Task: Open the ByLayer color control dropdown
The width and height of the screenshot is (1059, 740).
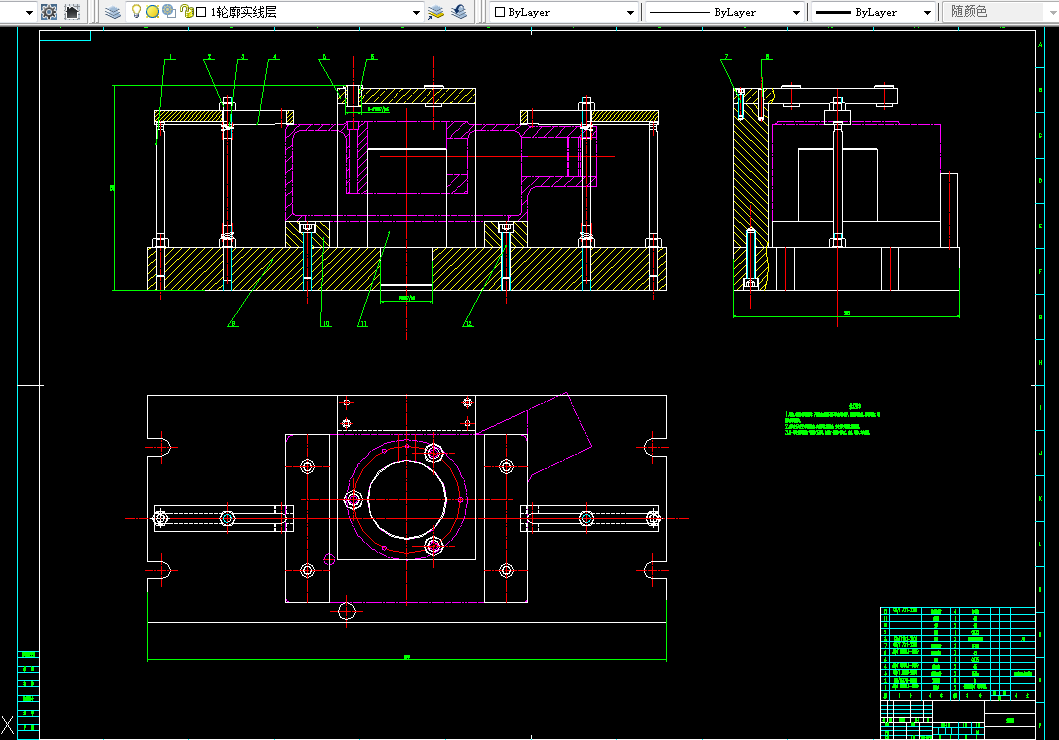Action: click(629, 12)
